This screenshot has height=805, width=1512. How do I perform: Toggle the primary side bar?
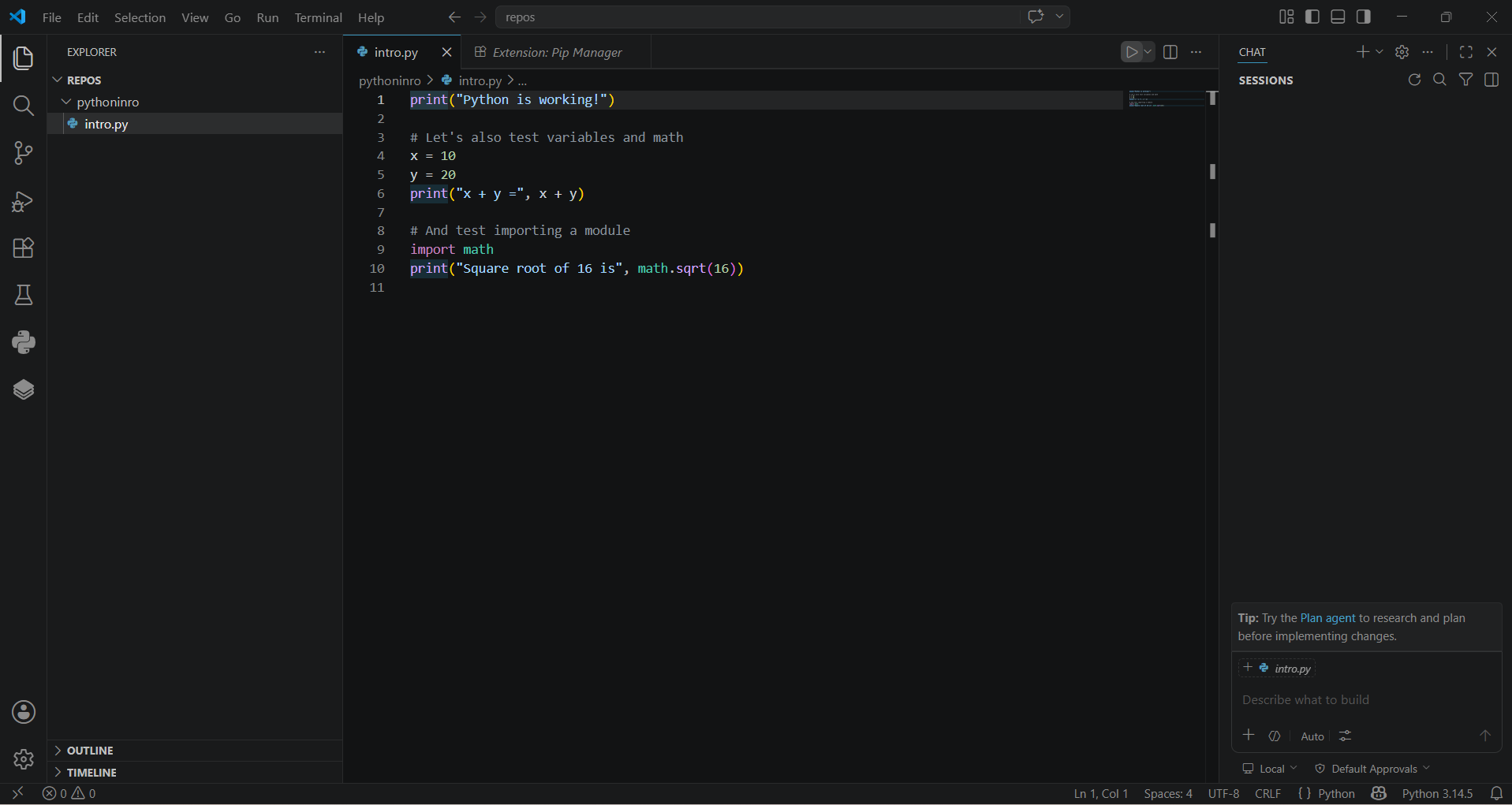(x=1312, y=17)
